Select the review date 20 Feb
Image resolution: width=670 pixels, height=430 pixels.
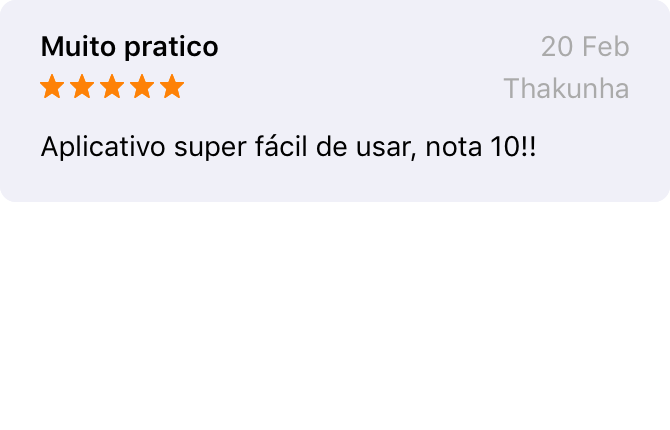click(585, 47)
